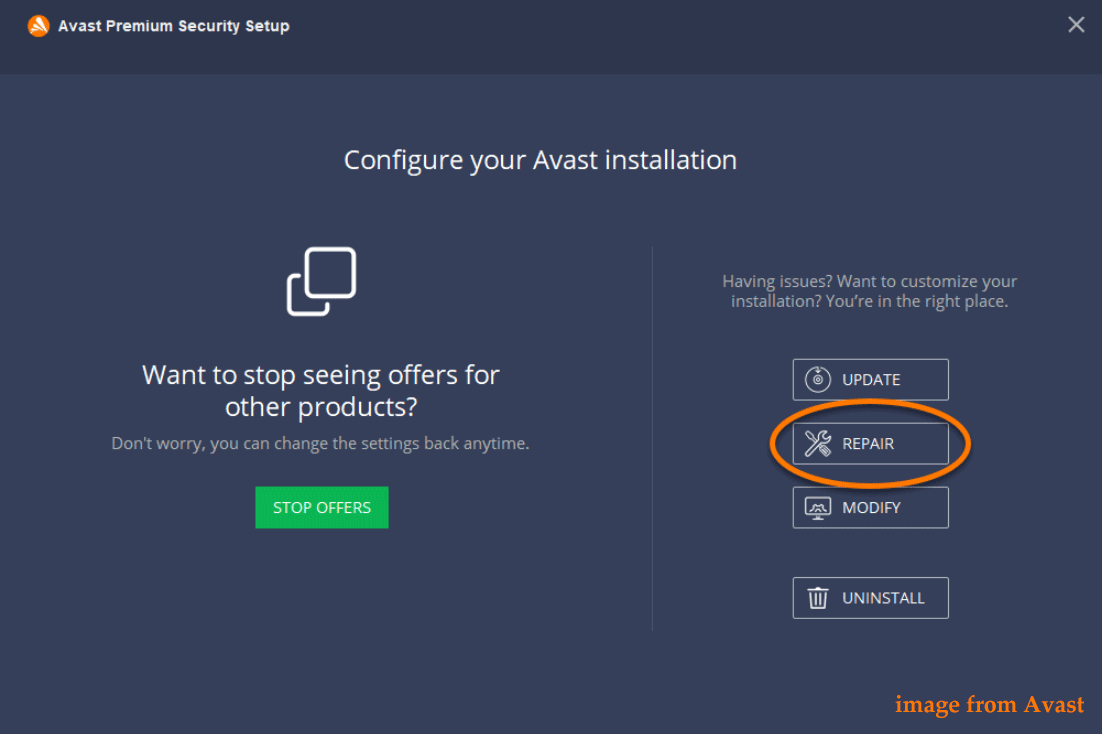Click 'Want to stop seeing offers' heading

tap(320, 391)
